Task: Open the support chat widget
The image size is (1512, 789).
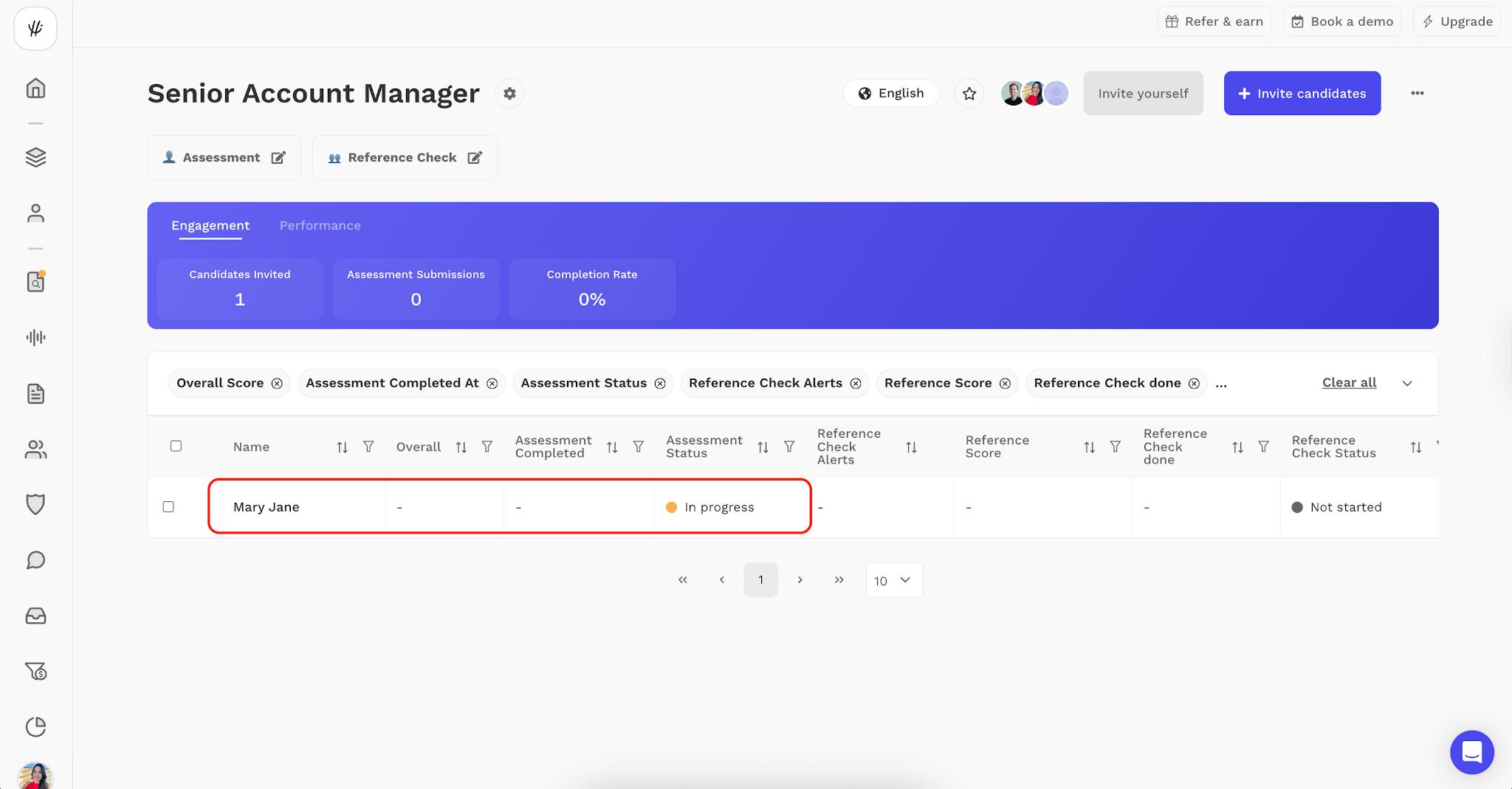Action: (1471, 752)
